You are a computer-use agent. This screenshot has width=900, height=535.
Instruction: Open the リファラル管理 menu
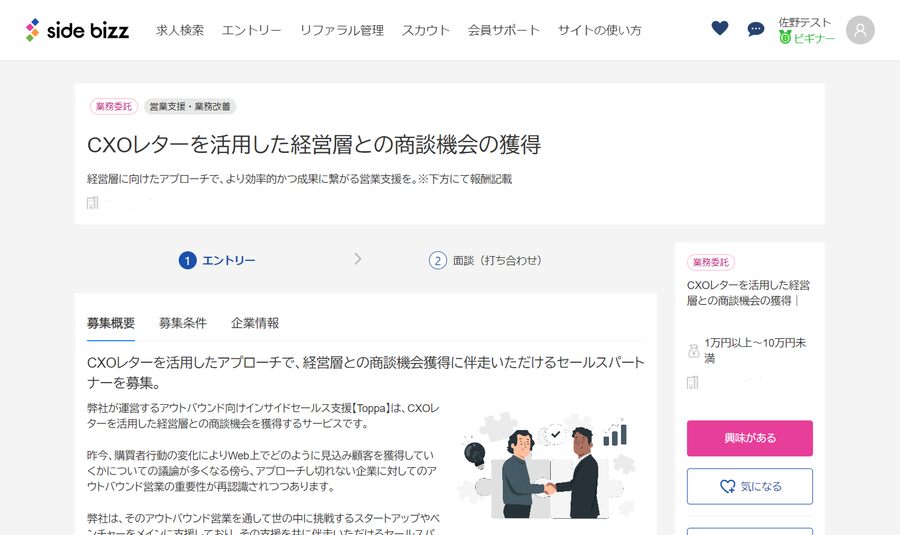pos(342,30)
